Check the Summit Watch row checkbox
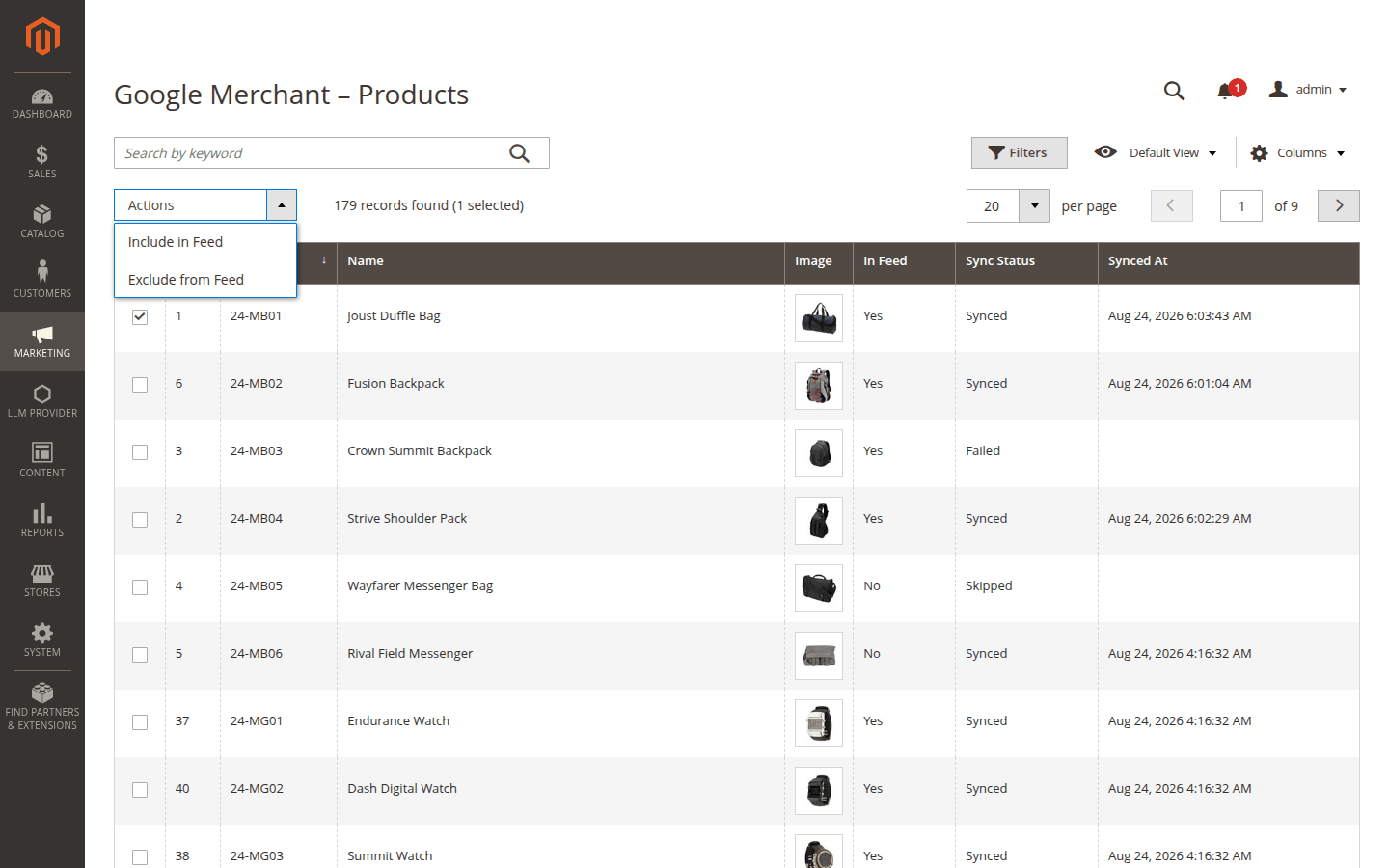Image resolution: width=1389 pixels, height=868 pixels. pyautogui.click(x=140, y=856)
